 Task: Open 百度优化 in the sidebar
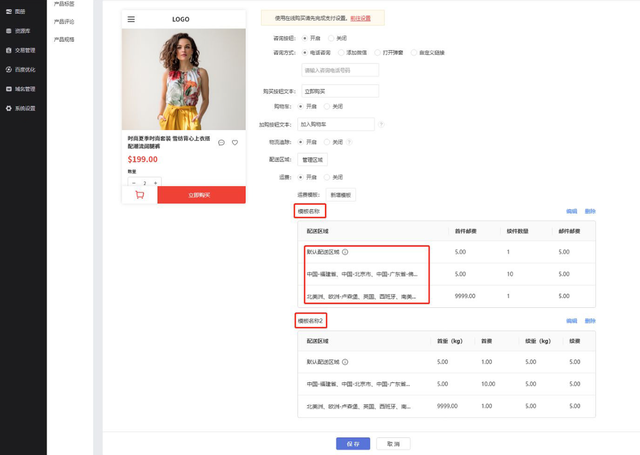click(20, 69)
